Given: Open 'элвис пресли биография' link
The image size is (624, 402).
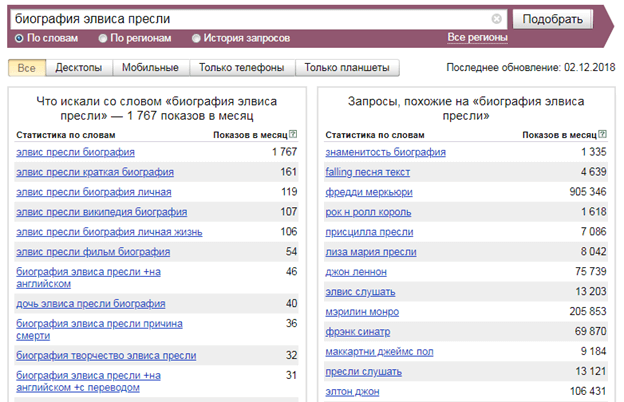Looking at the screenshot, I should pyautogui.click(x=75, y=152).
